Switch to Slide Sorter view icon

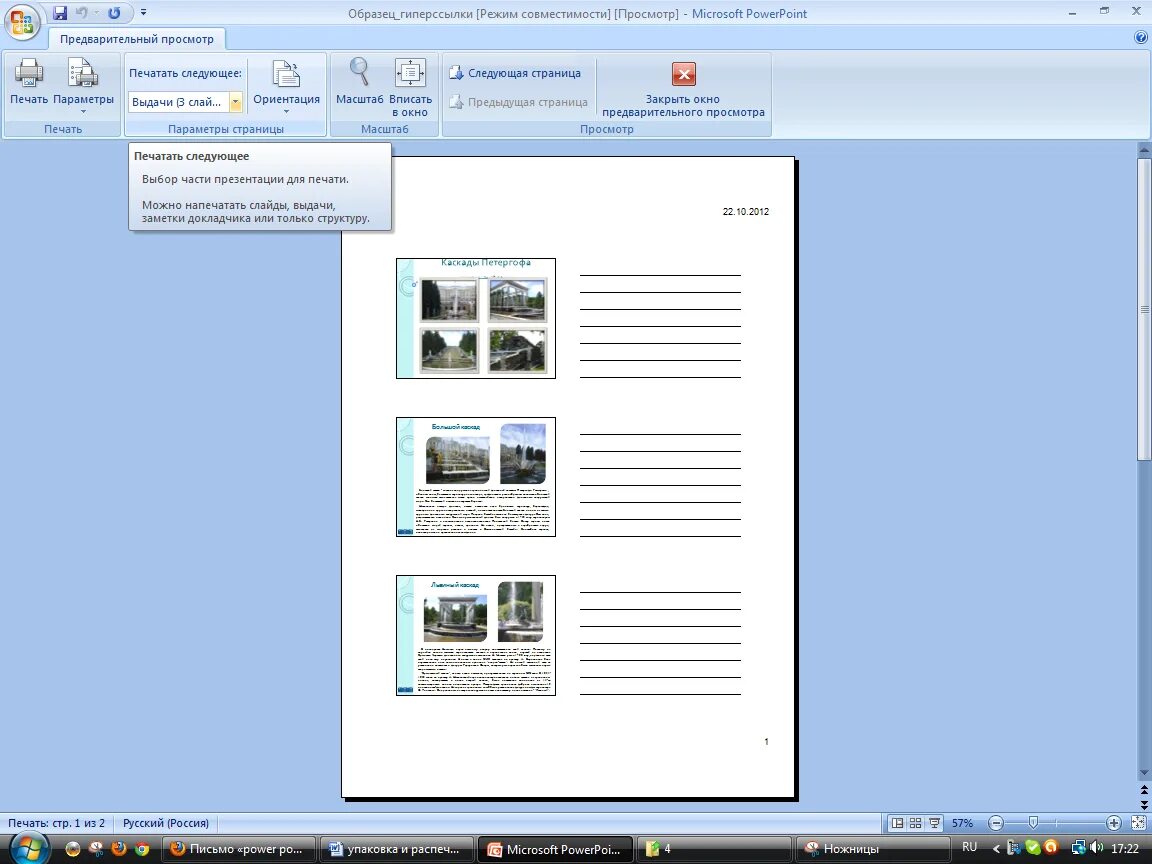(x=915, y=823)
